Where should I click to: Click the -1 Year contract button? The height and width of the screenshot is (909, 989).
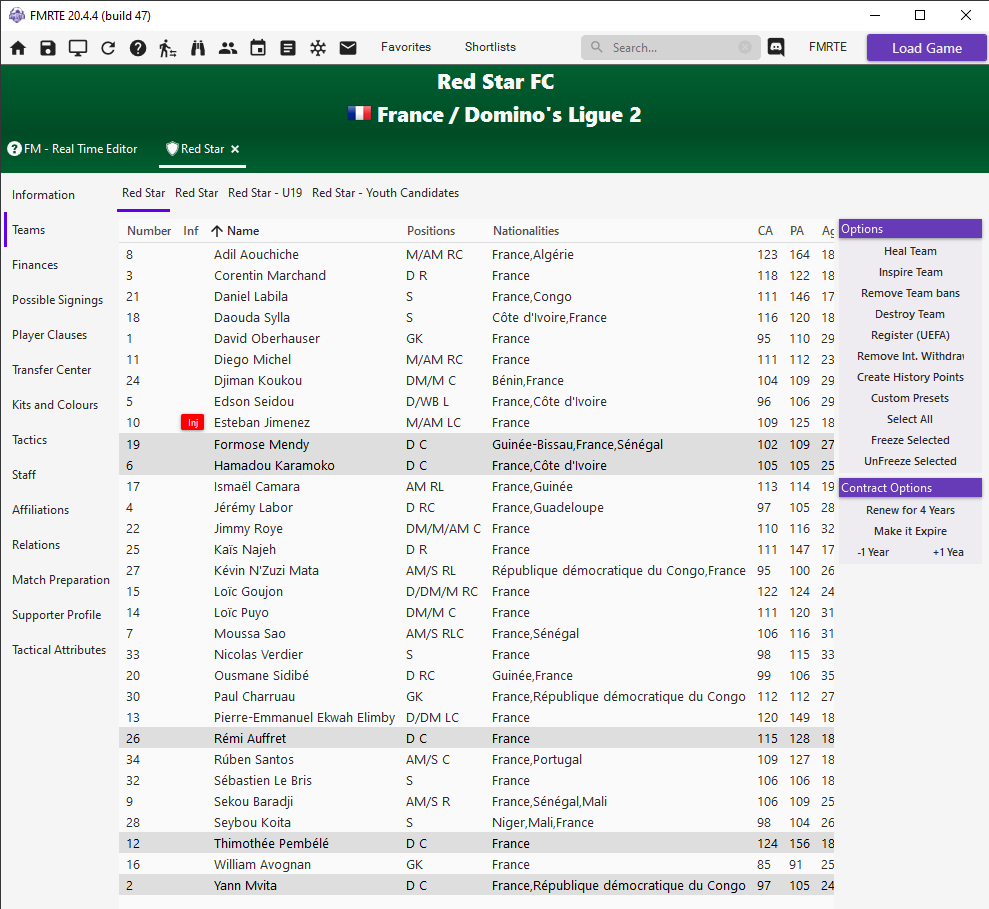[873, 552]
